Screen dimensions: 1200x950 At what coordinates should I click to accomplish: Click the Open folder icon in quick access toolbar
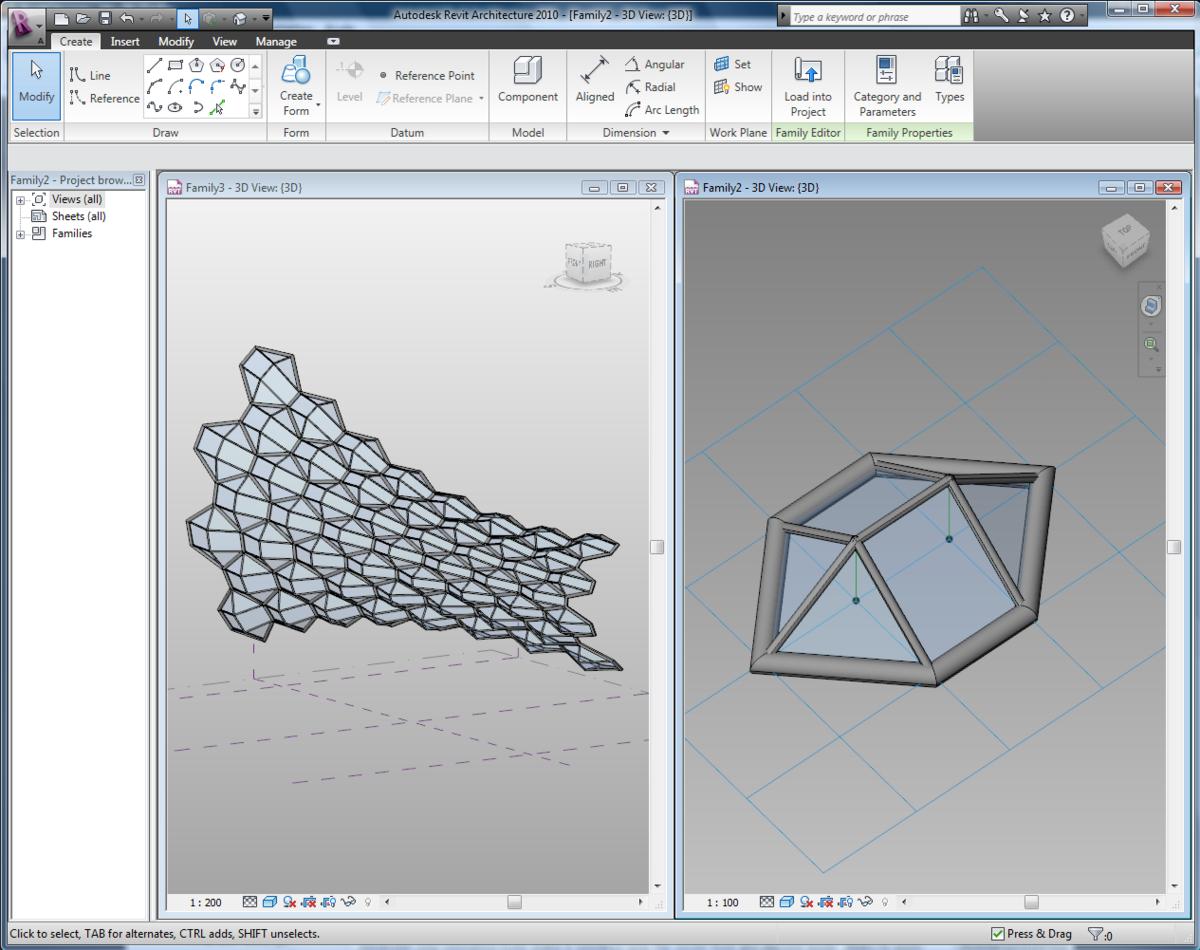pyautogui.click(x=83, y=18)
